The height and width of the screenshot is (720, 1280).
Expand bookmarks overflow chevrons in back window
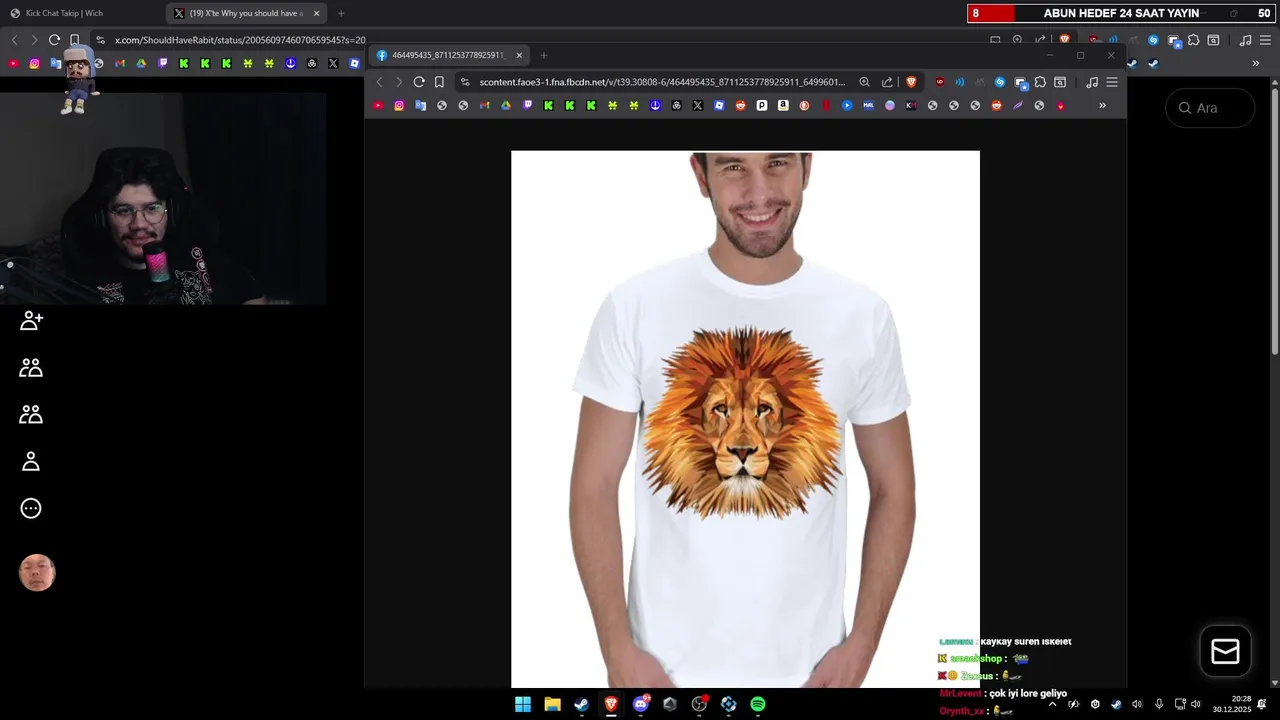pos(1256,63)
